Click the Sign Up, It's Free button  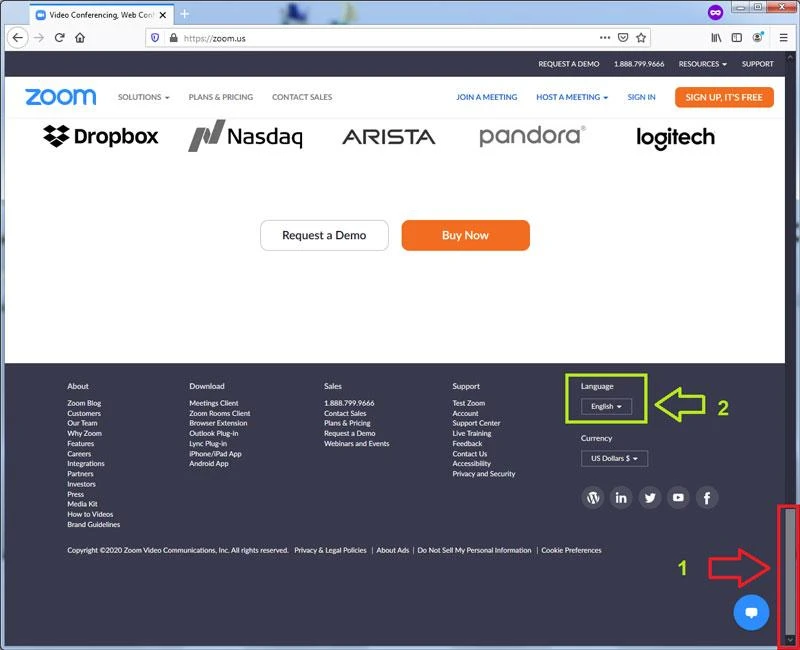coord(723,97)
